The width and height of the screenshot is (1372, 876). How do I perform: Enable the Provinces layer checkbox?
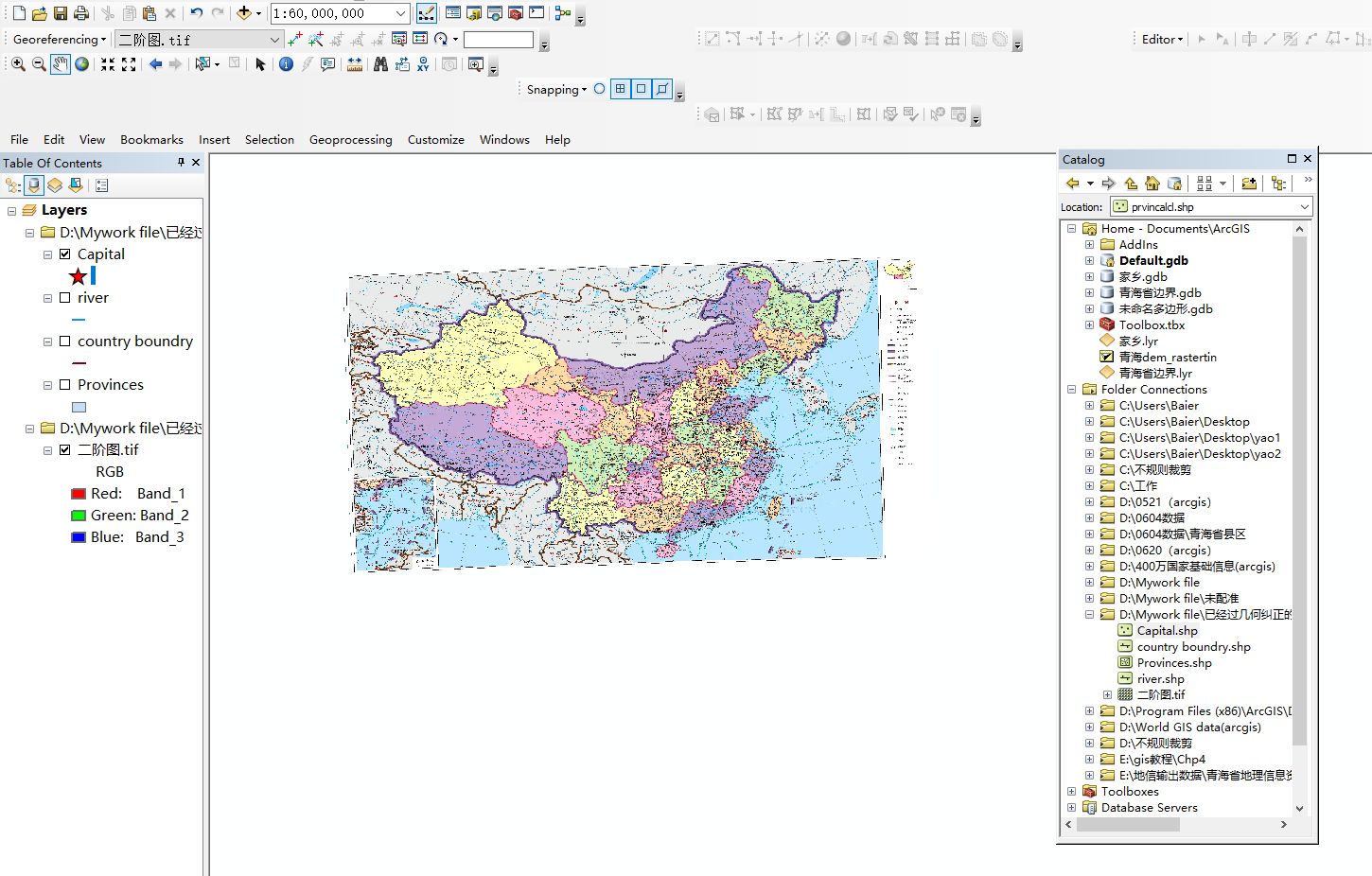[x=65, y=385]
